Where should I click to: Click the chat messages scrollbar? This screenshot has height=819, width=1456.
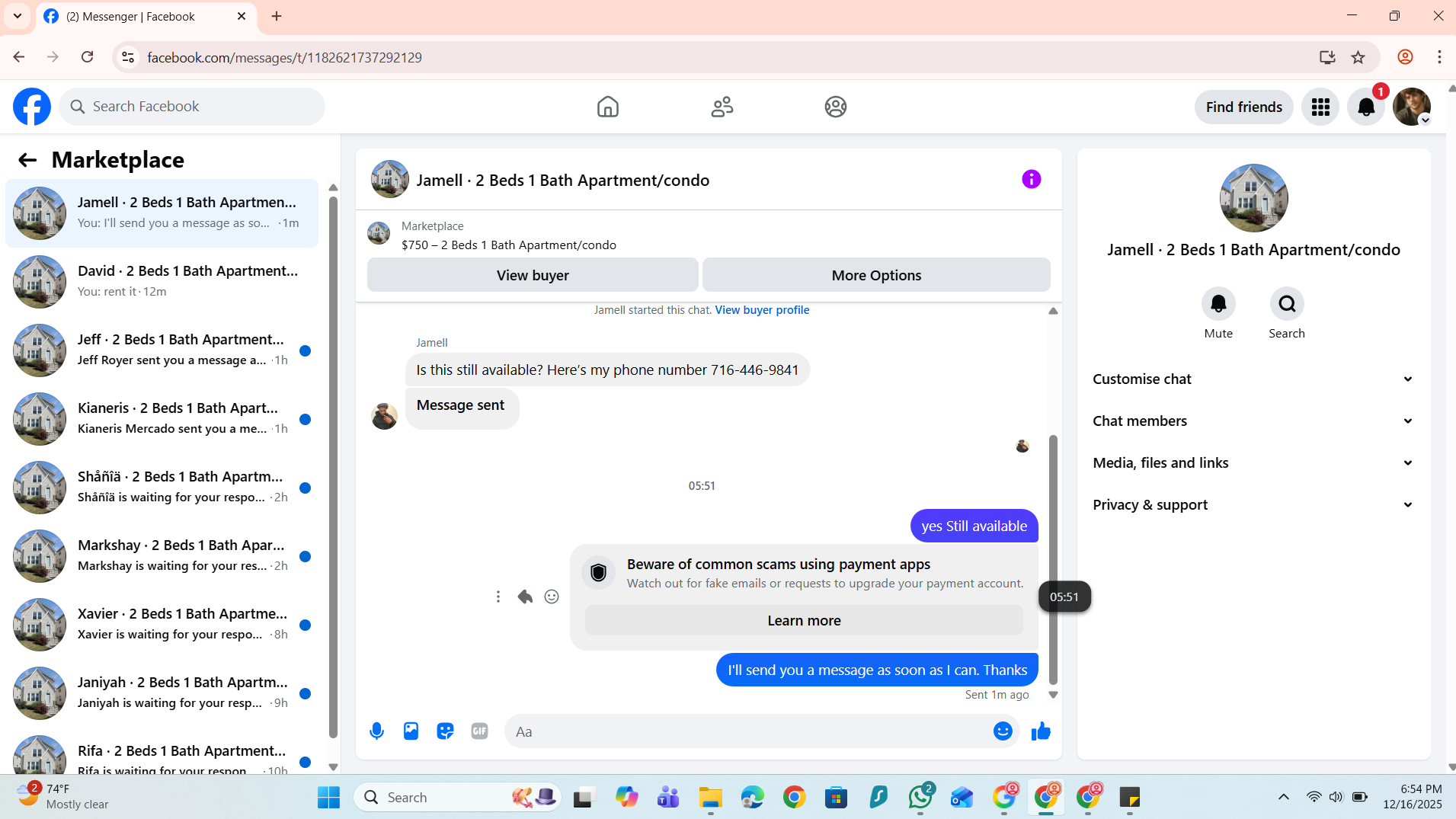[1053, 559]
